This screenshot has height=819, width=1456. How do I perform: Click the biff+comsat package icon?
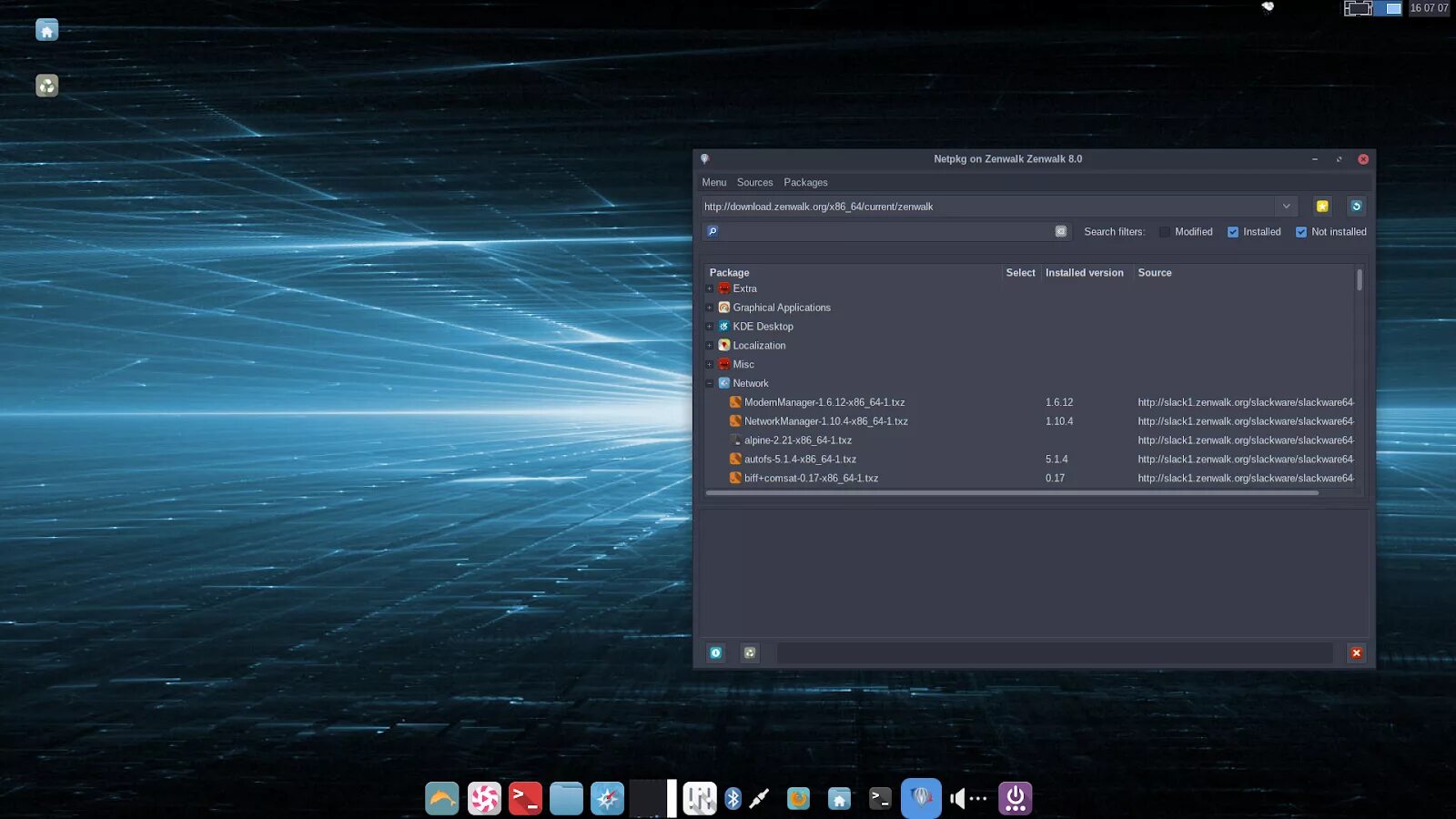click(735, 478)
